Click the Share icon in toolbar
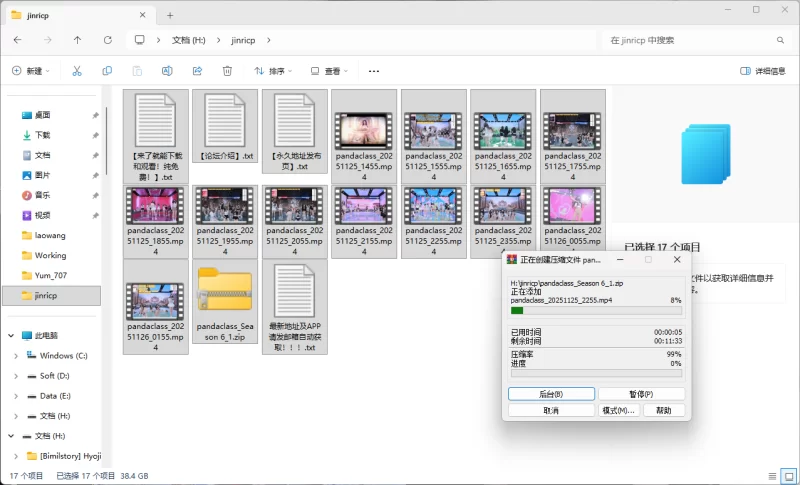The width and height of the screenshot is (800, 485). (x=197, y=71)
